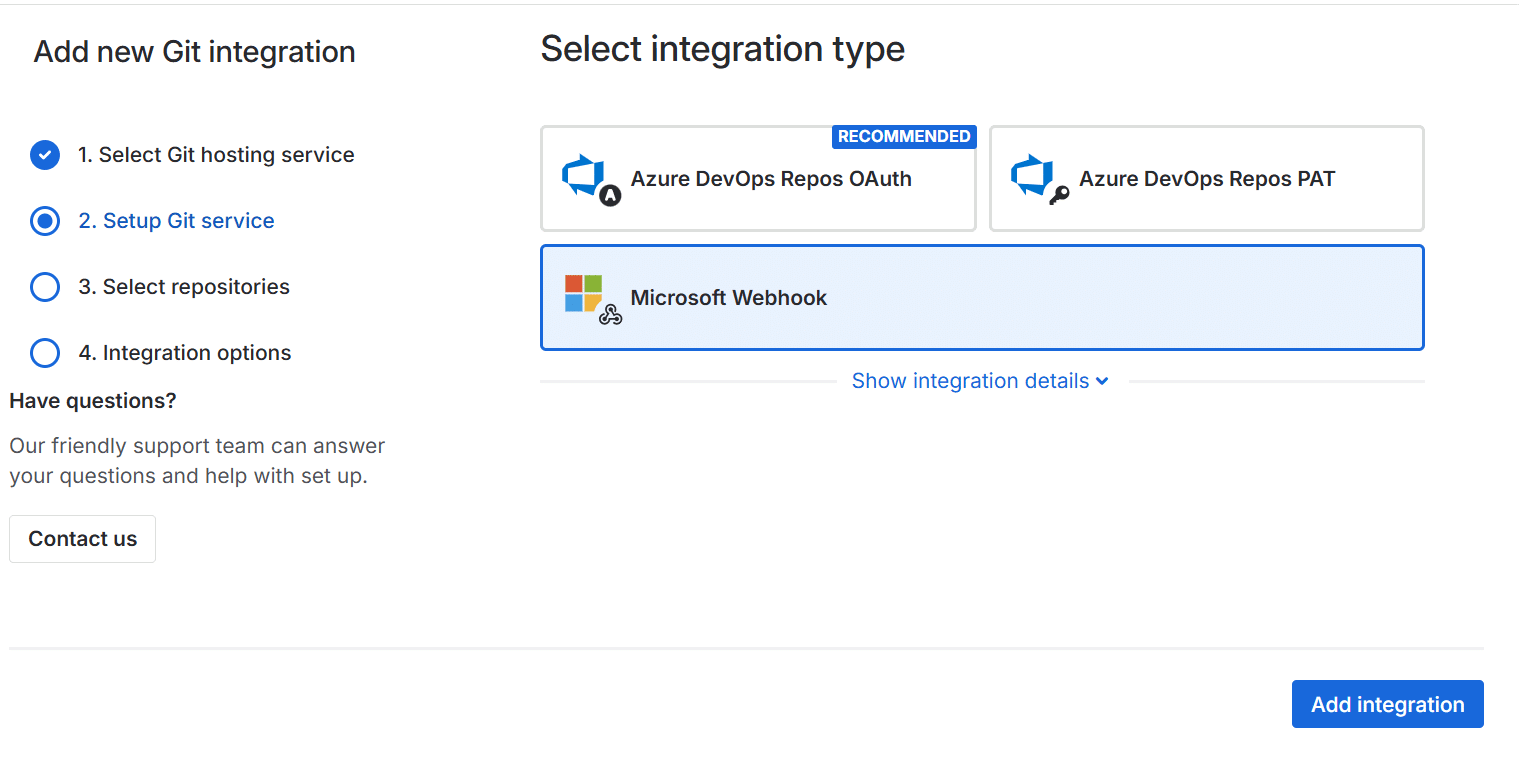Click the Contact us button

tap(82, 539)
